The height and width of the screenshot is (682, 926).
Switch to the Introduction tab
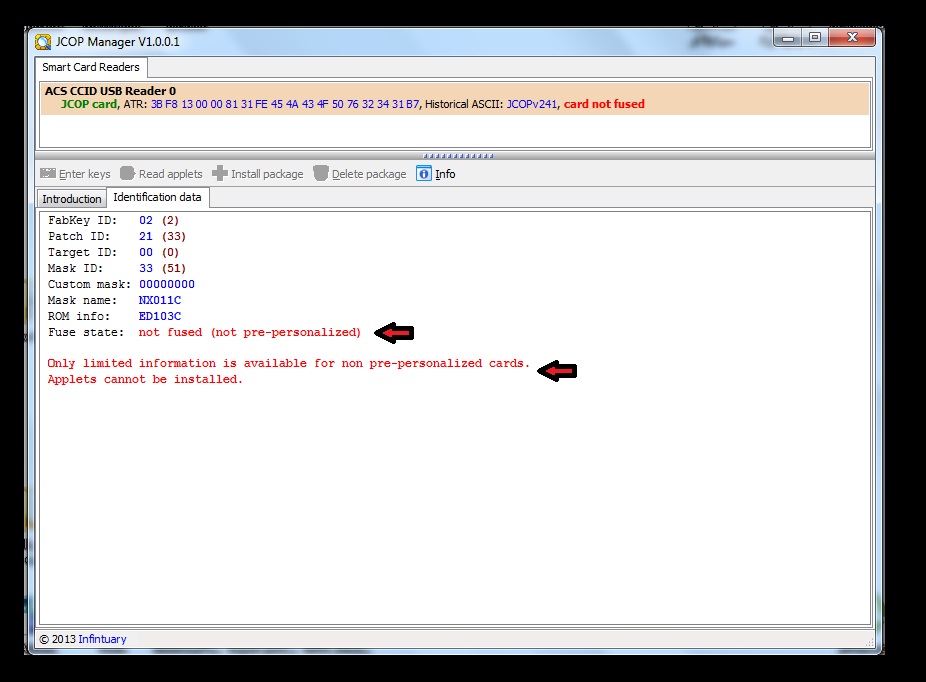pos(72,199)
